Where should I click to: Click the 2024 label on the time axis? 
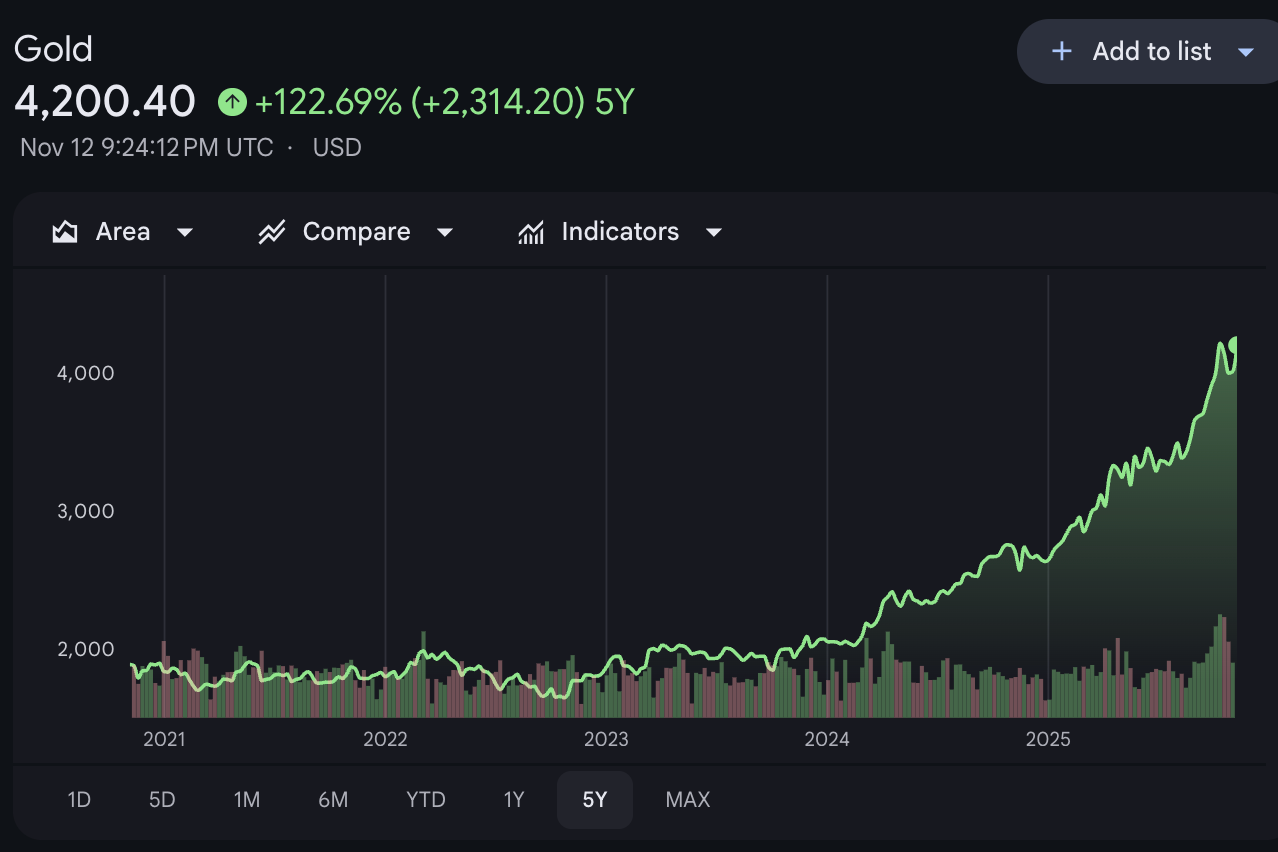827,739
